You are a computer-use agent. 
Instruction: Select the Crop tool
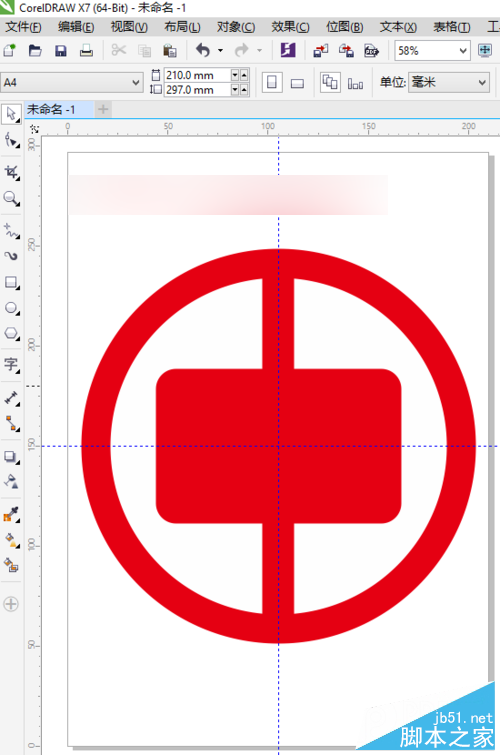[x=11, y=172]
